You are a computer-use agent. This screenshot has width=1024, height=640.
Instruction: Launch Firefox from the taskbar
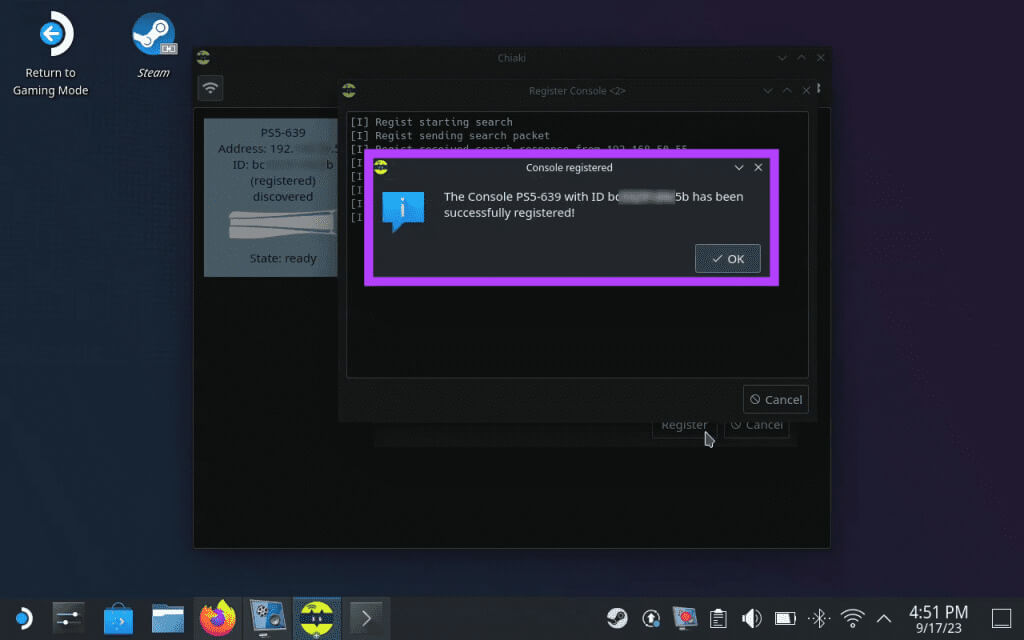pos(217,618)
